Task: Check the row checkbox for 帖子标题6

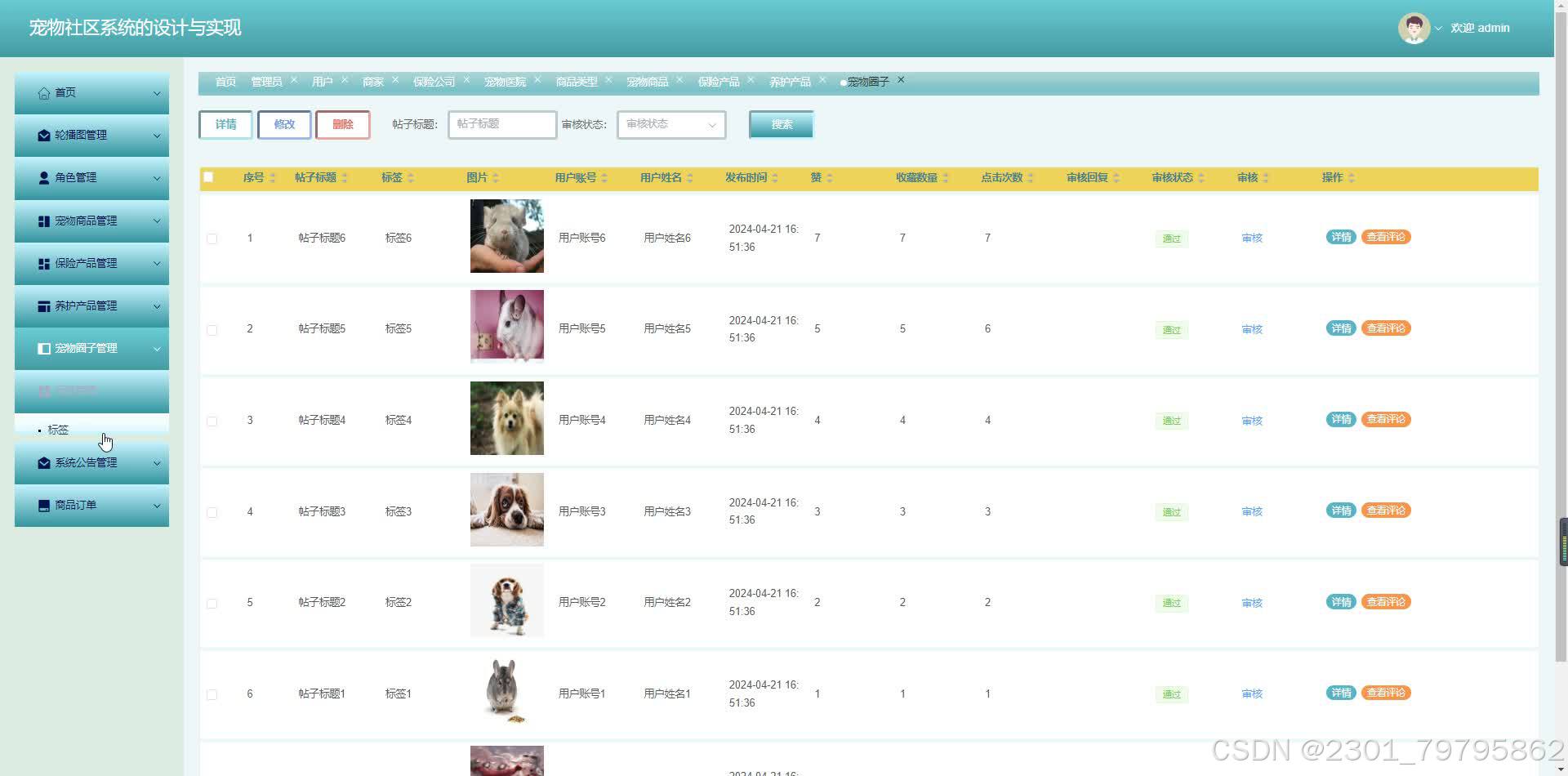Action: 212,239
